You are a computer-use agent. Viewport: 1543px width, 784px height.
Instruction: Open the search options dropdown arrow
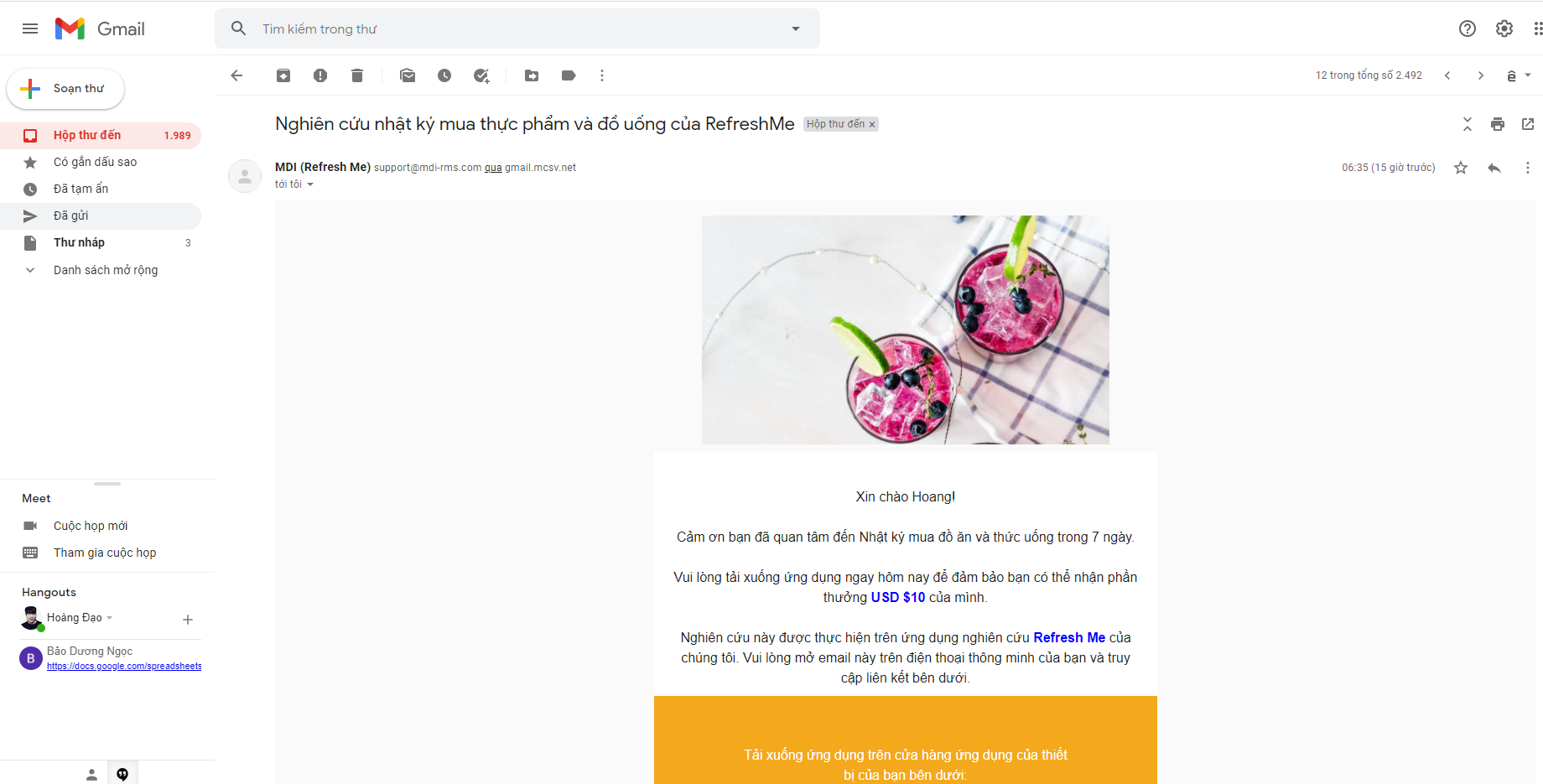[796, 29]
